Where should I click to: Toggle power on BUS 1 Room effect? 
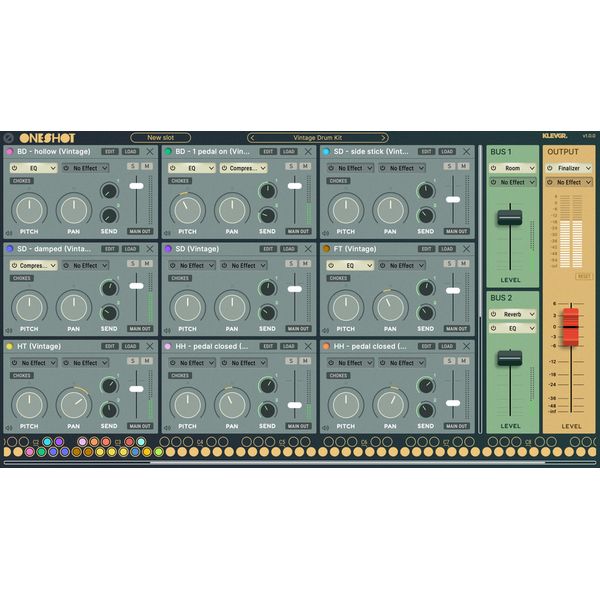pyautogui.click(x=495, y=168)
